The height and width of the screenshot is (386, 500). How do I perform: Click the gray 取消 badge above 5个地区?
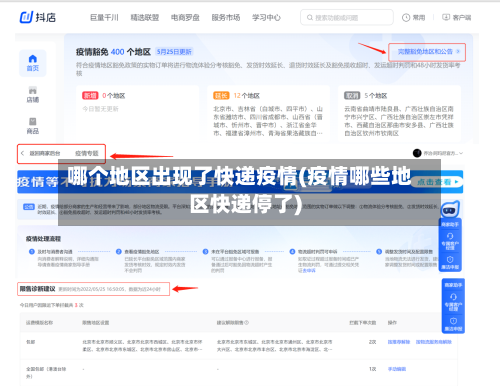coord(352,96)
